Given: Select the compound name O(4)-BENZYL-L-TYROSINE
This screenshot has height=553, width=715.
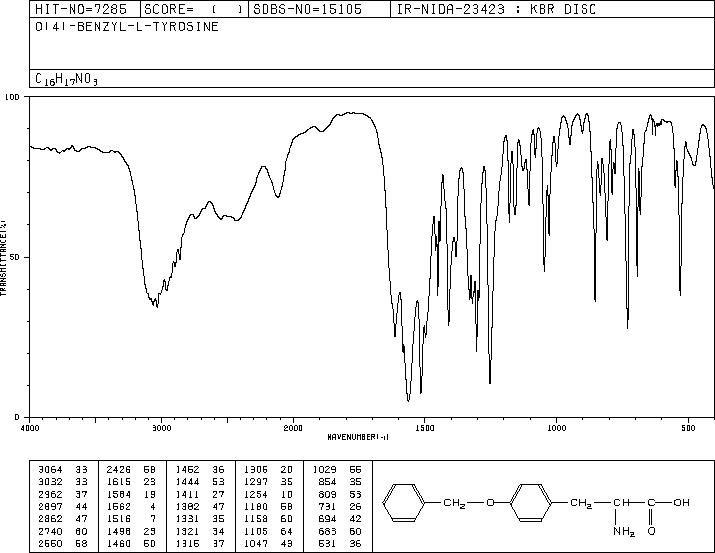Looking at the screenshot, I should click(127, 27).
